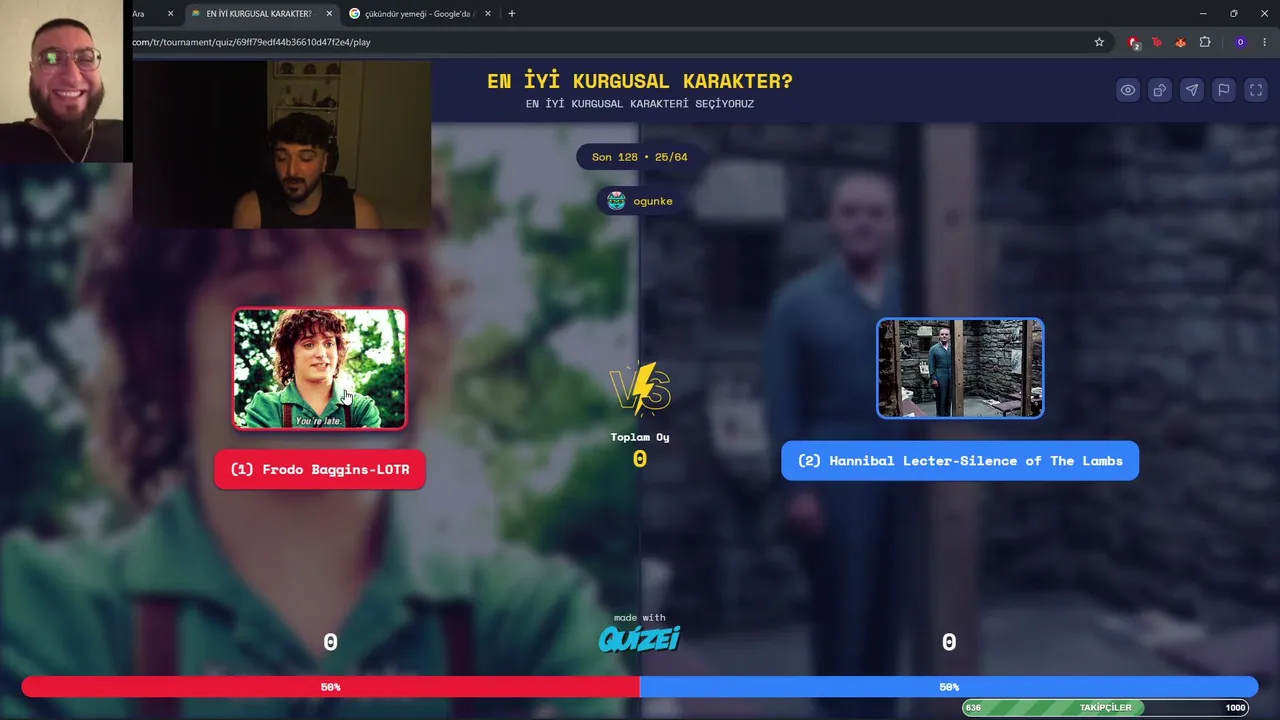Minimize the Chrome window

point(1203,14)
